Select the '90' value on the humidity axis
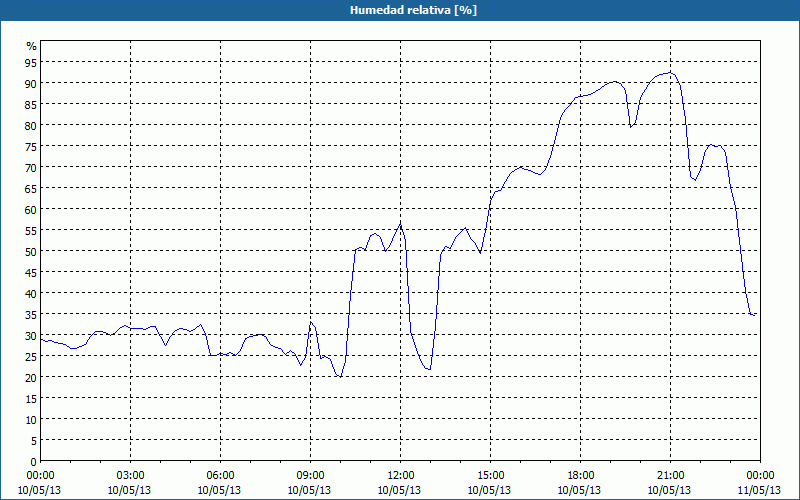The height and width of the screenshot is (500, 800). point(31,83)
